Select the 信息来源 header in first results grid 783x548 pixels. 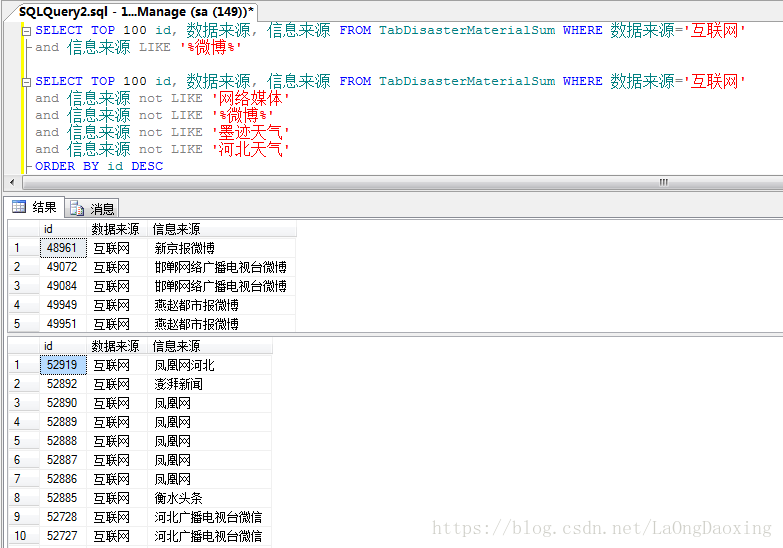point(221,229)
